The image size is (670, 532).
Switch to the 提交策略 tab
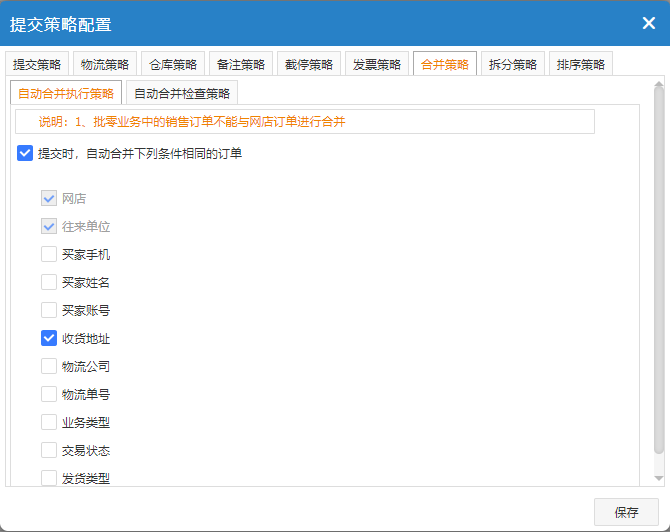(37, 64)
